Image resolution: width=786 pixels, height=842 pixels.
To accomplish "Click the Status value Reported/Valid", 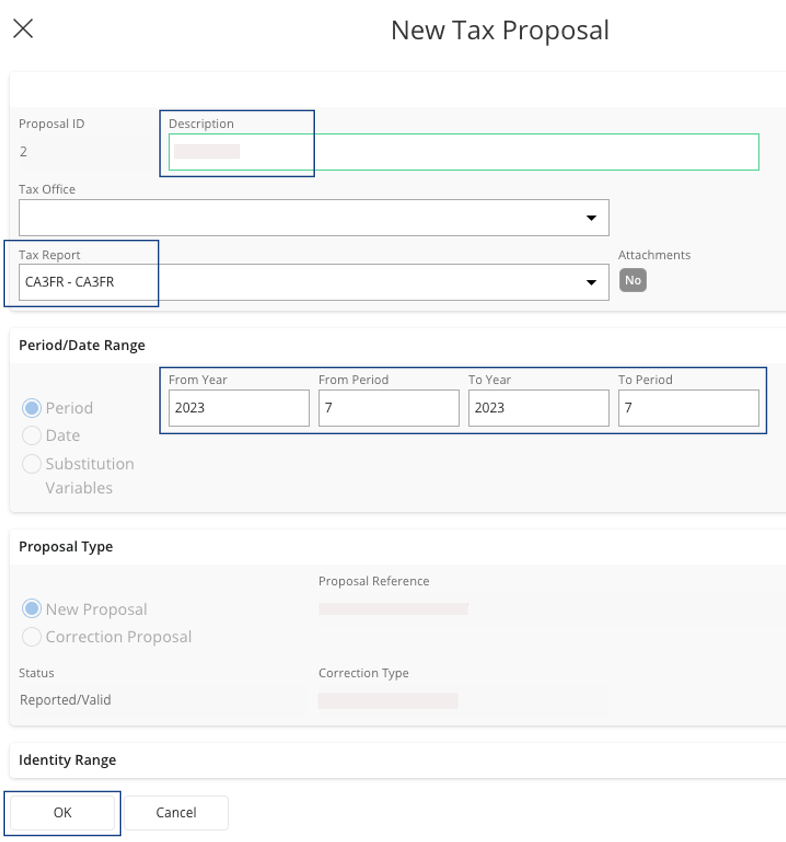I will point(66,700).
